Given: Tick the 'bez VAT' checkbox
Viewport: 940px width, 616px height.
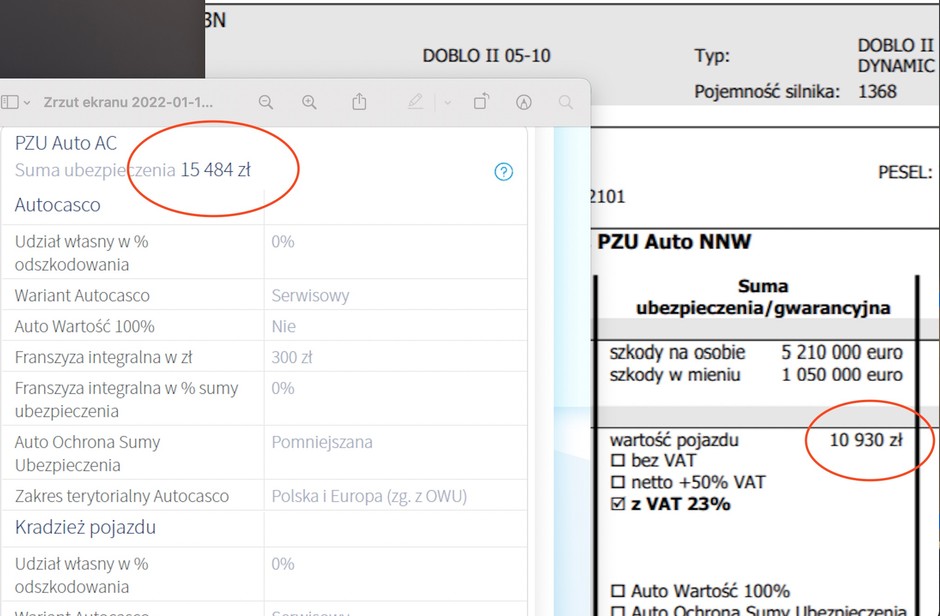Looking at the screenshot, I should 618,460.
